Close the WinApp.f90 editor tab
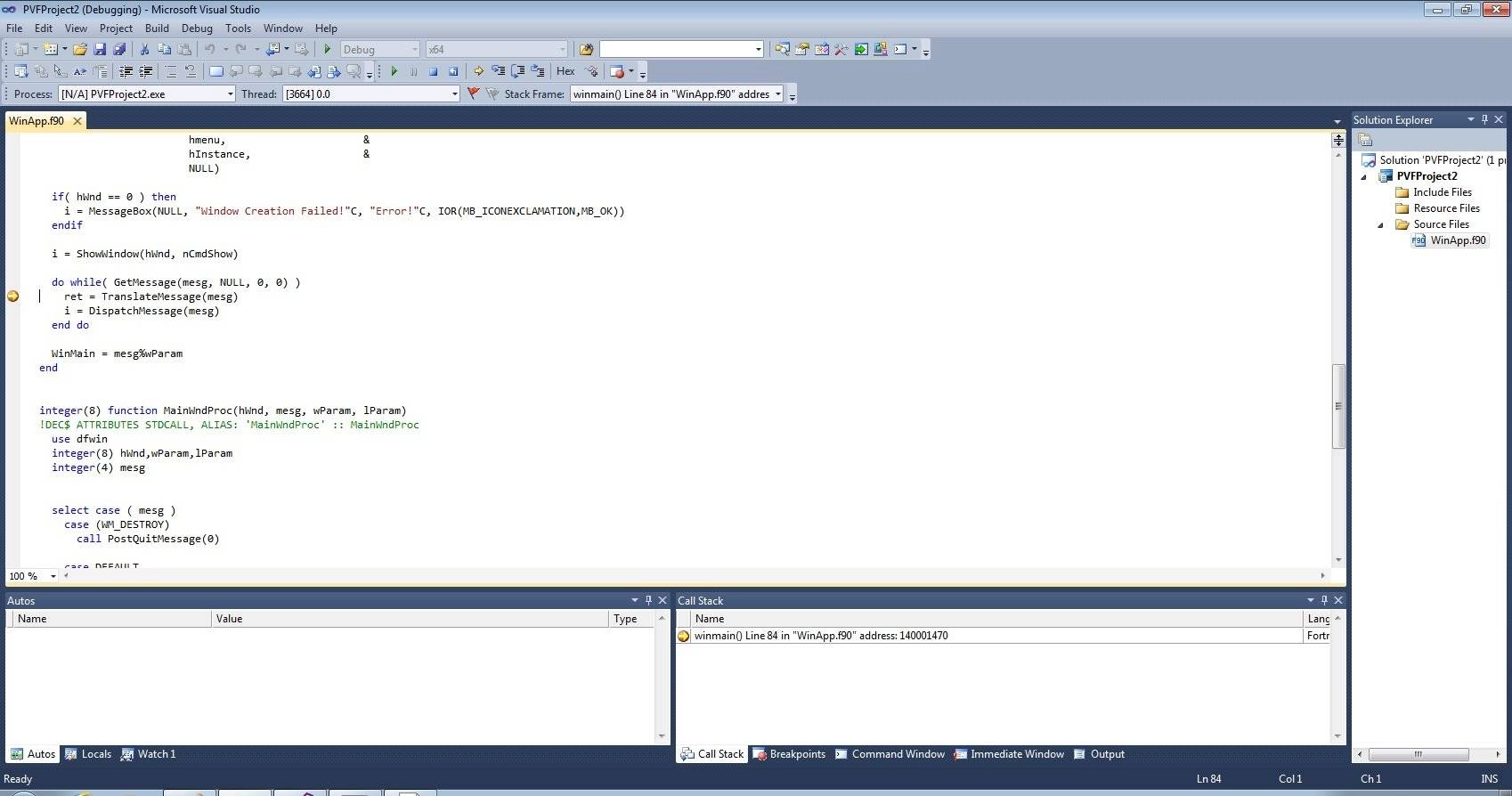The image size is (1512, 796). [77, 121]
